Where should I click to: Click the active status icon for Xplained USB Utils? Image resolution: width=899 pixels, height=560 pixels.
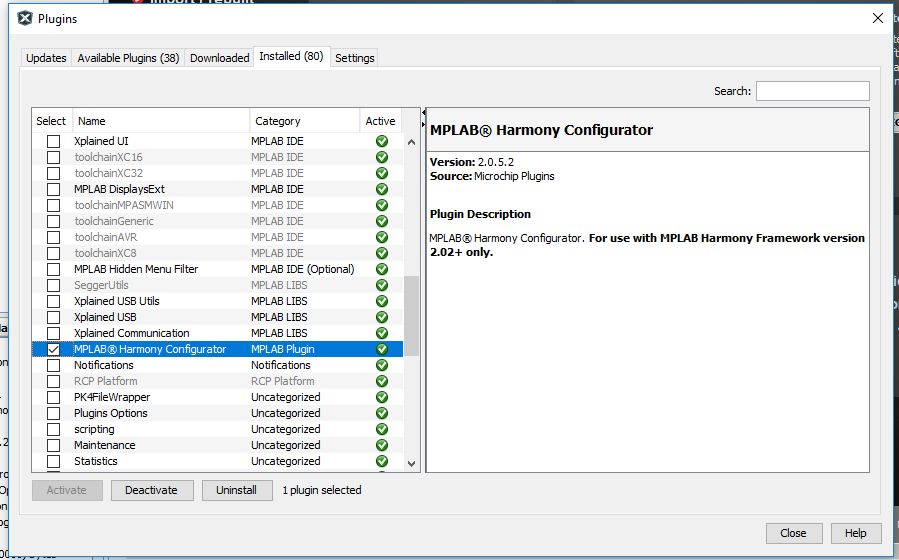(x=382, y=301)
